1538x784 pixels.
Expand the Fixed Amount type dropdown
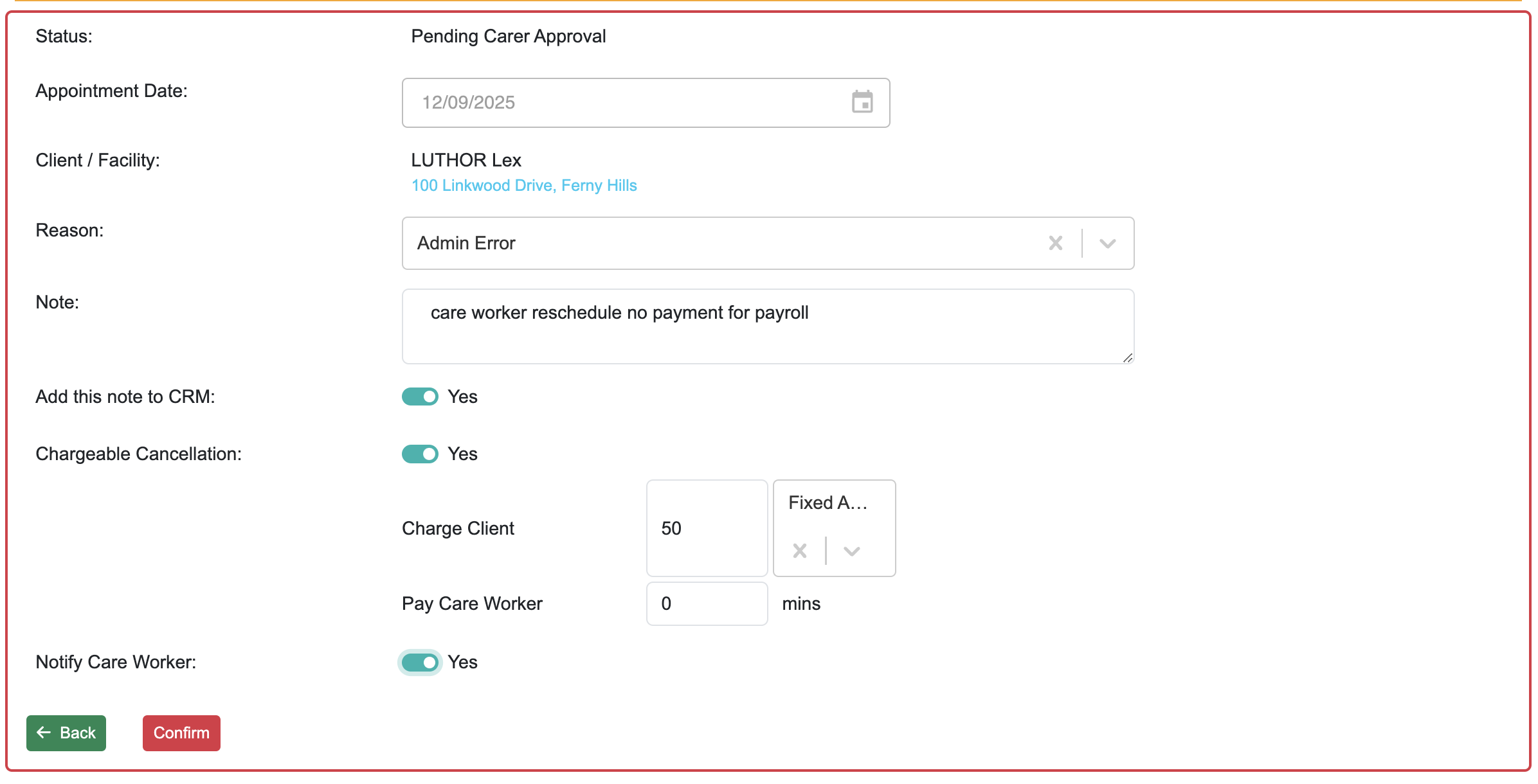click(852, 551)
